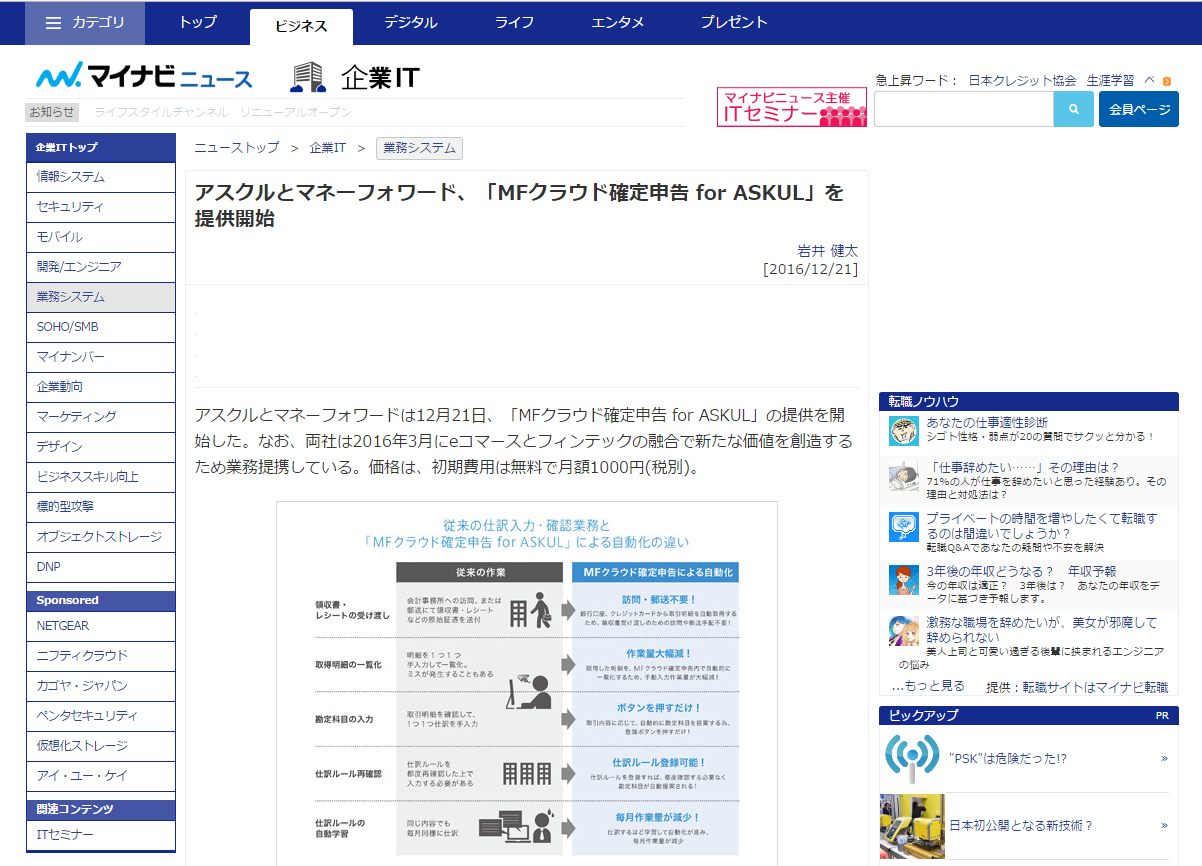Image resolution: width=1202 pixels, height=866 pixels.
Task: Open the ニフティクラウド sponsored link
Action: pyautogui.click(x=100, y=656)
